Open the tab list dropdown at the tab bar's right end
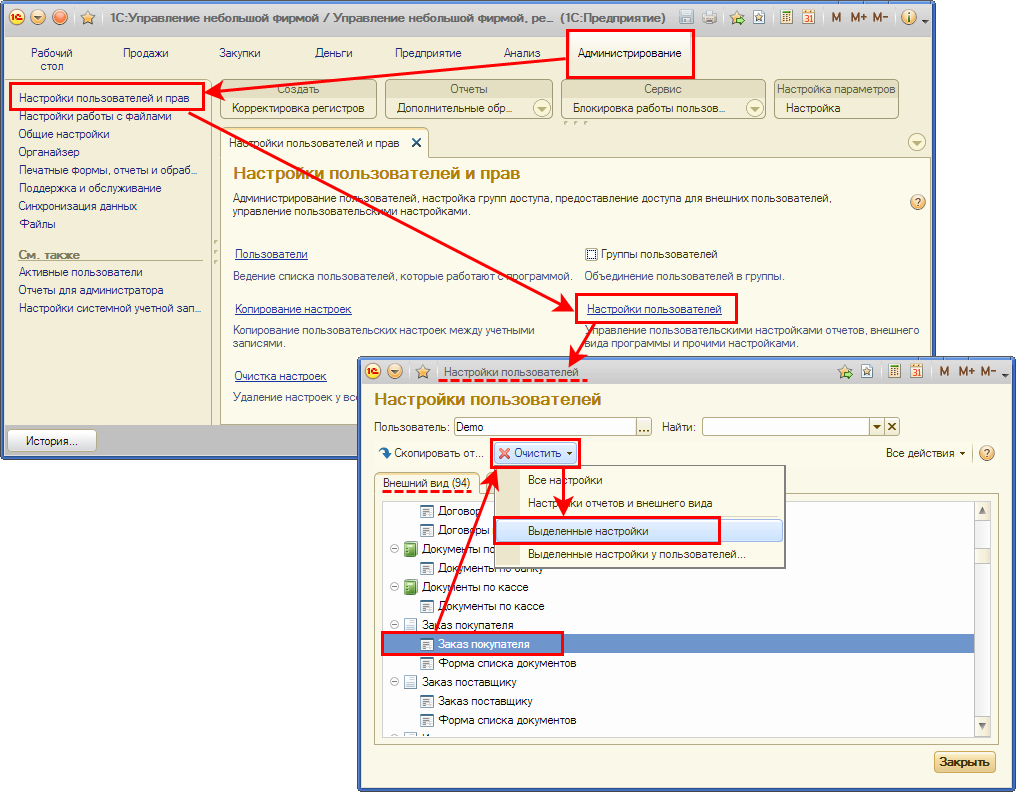Viewport: 1017px width, 793px height. (x=916, y=142)
